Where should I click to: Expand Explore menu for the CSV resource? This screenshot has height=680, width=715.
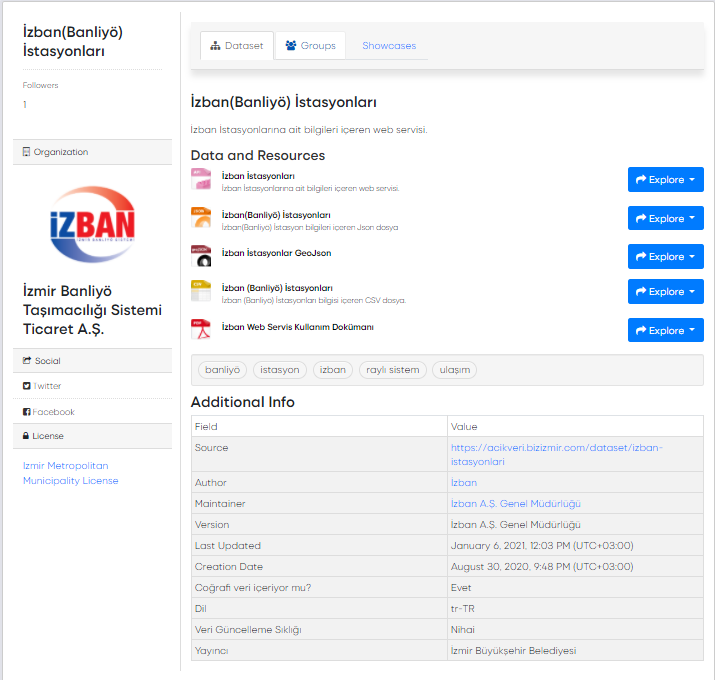point(665,292)
